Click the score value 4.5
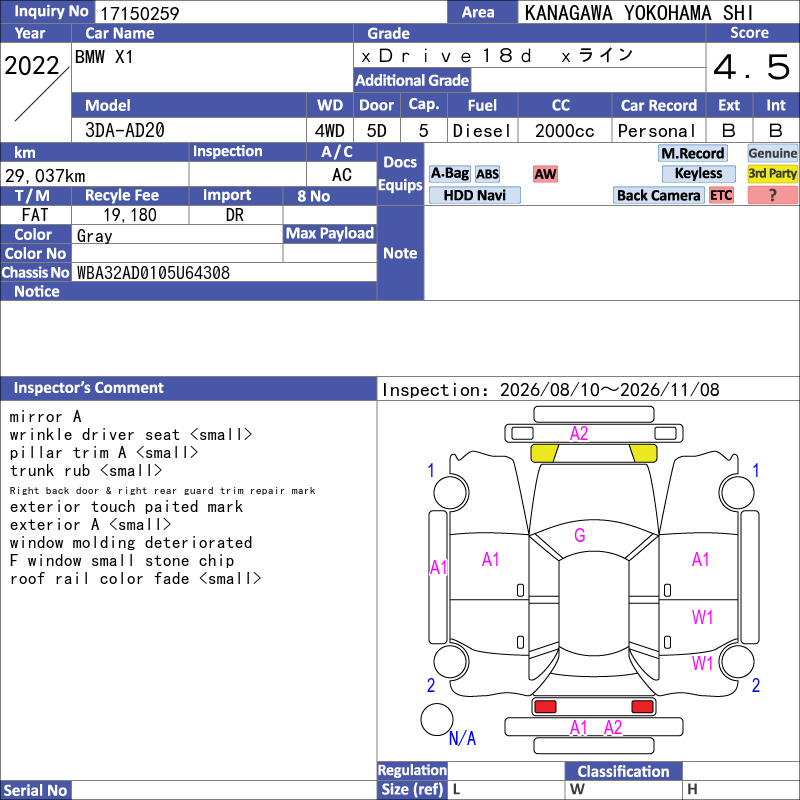The height and width of the screenshot is (800, 800). [752, 67]
